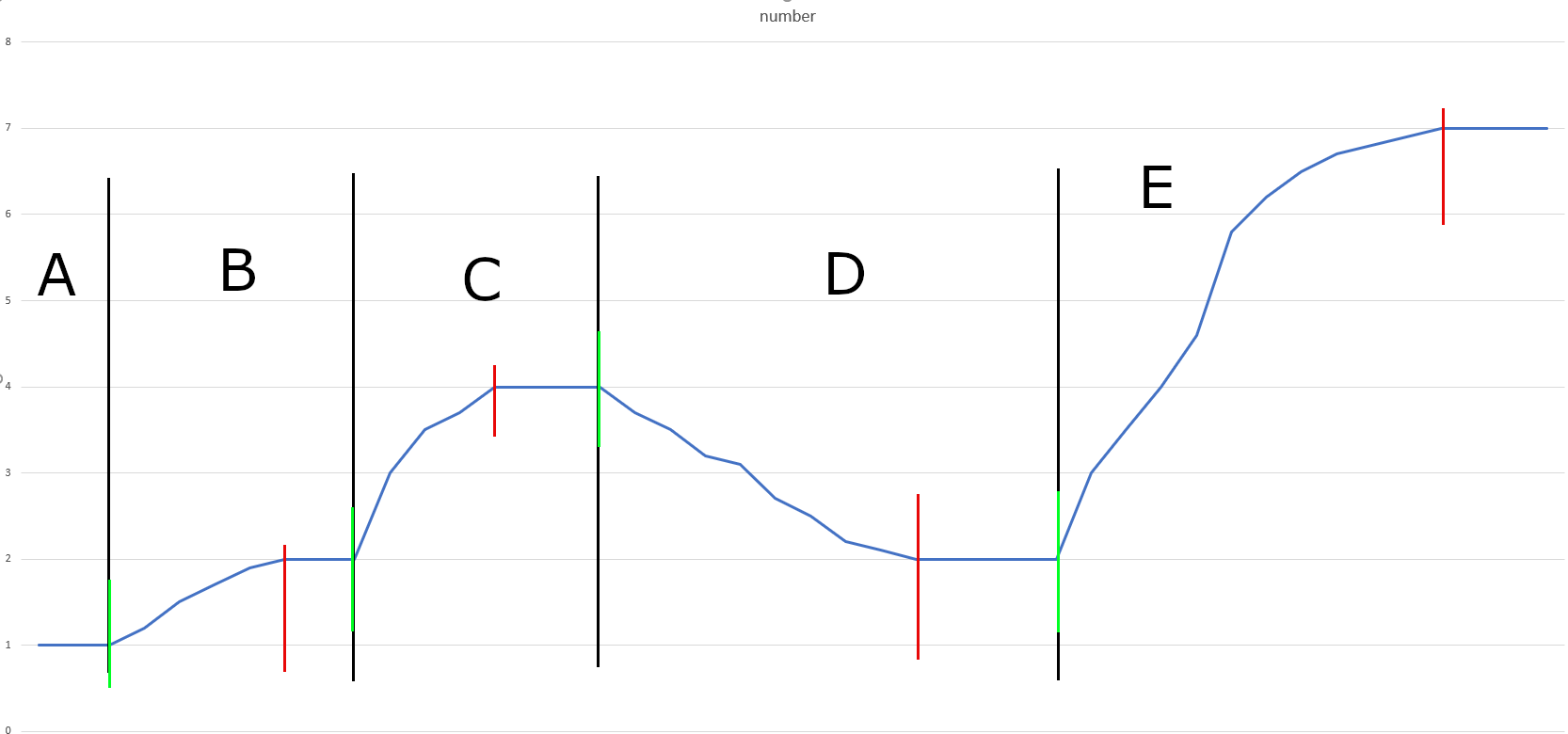Select the red marker in section D
The height and width of the screenshot is (734, 1568).
[918, 576]
